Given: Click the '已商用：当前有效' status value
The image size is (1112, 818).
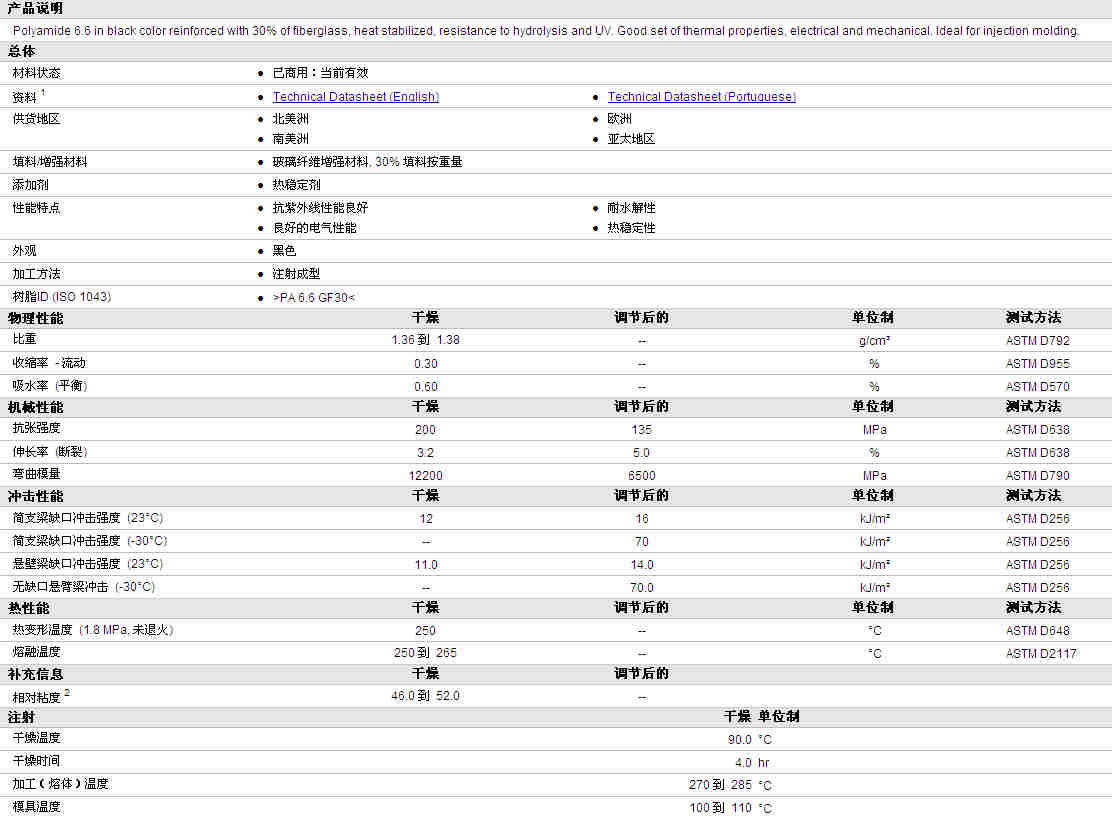Looking at the screenshot, I should (x=320, y=73).
